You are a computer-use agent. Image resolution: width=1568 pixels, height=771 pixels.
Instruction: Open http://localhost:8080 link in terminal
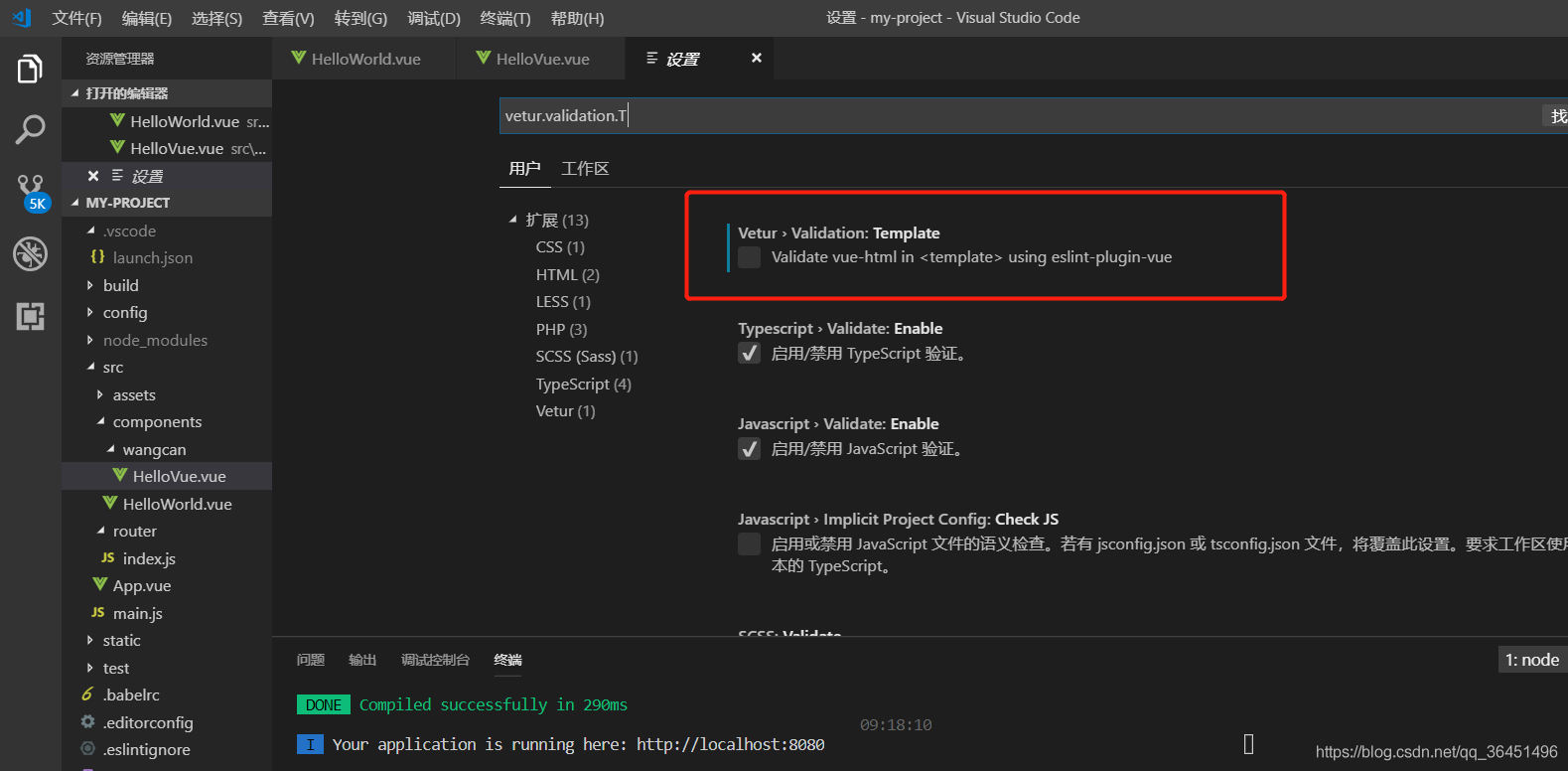(x=731, y=744)
